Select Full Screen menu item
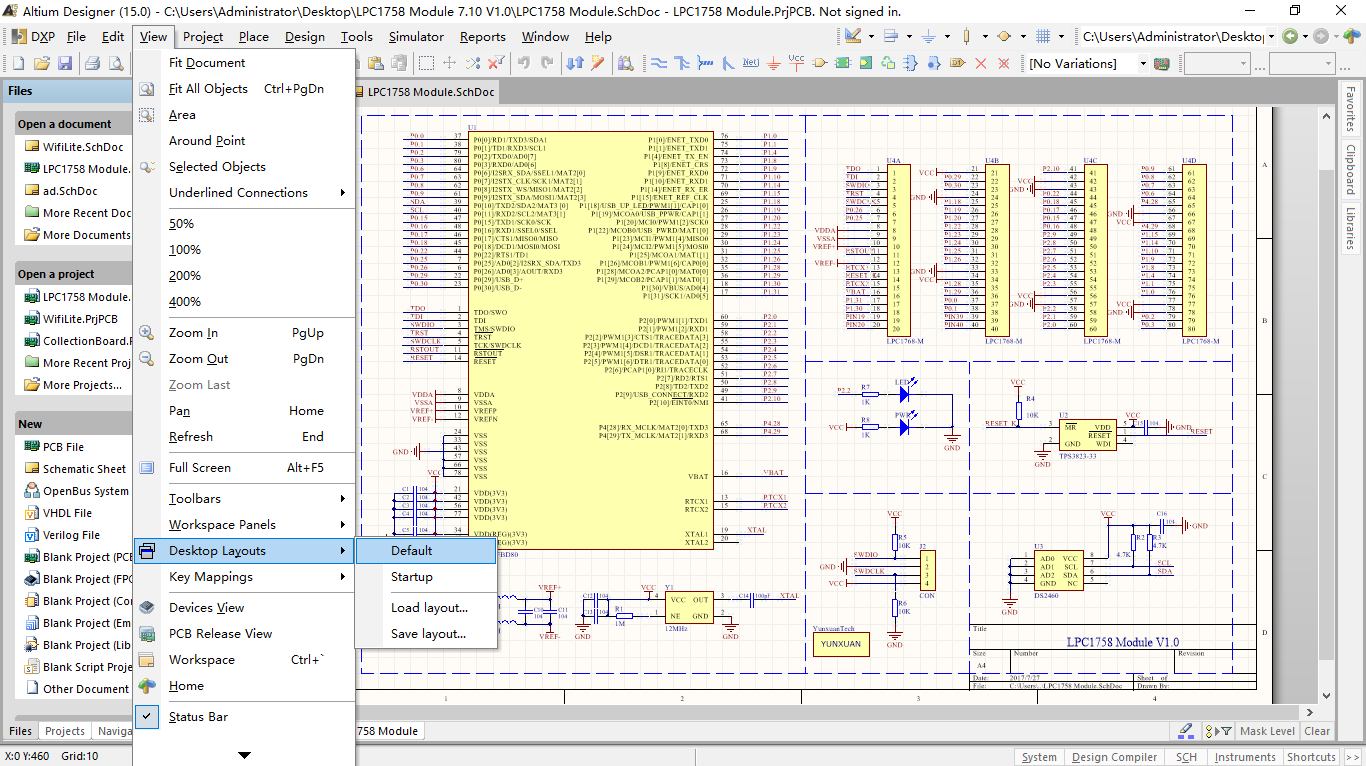Image resolution: width=1366 pixels, height=766 pixels. pos(244,467)
